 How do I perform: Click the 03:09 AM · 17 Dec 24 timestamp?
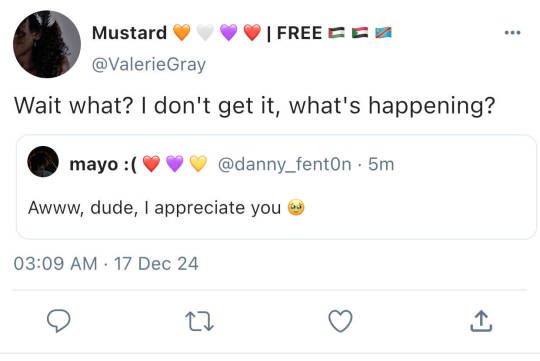tap(106, 264)
